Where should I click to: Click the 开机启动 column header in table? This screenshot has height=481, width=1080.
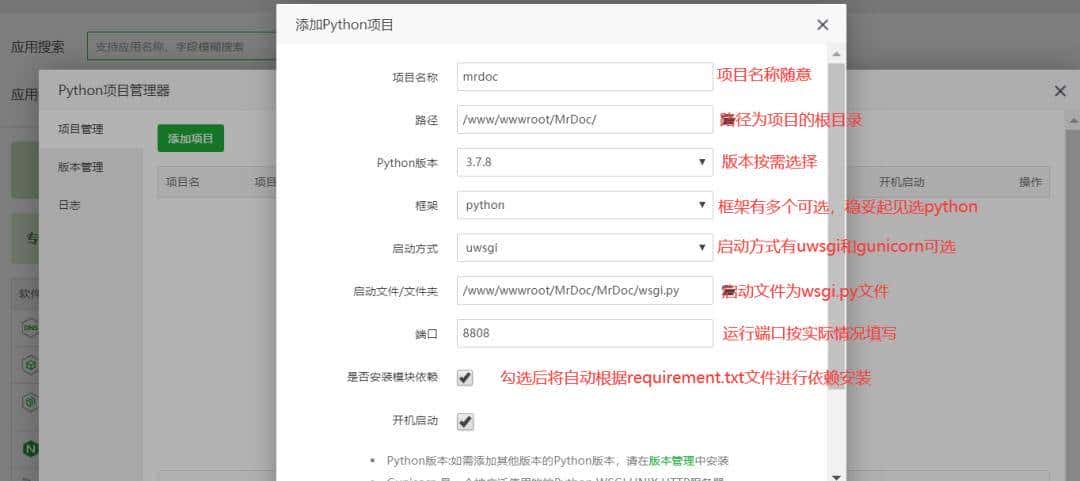(902, 182)
